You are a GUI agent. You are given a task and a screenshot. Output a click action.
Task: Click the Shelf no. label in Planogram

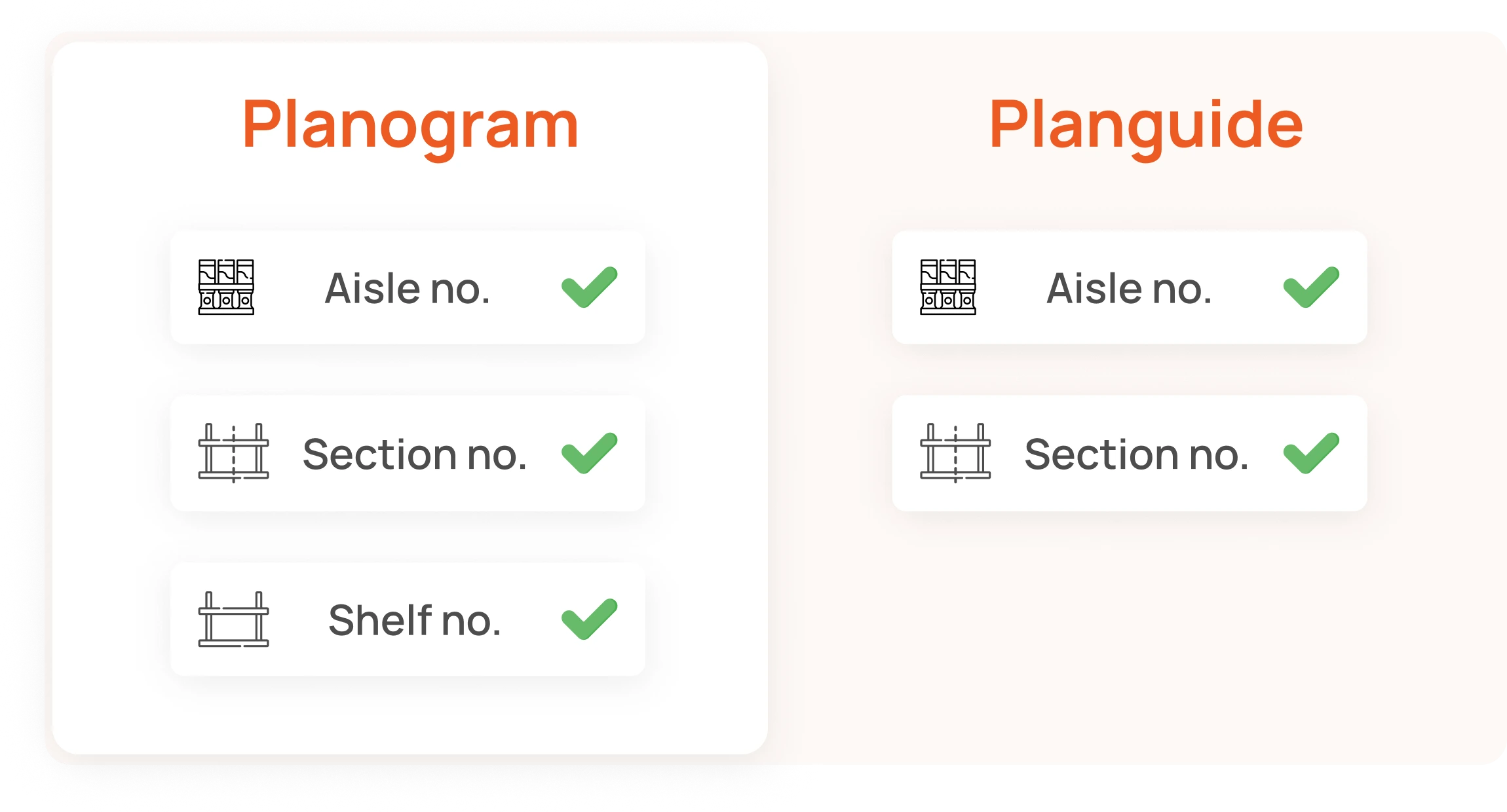coord(415,619)
